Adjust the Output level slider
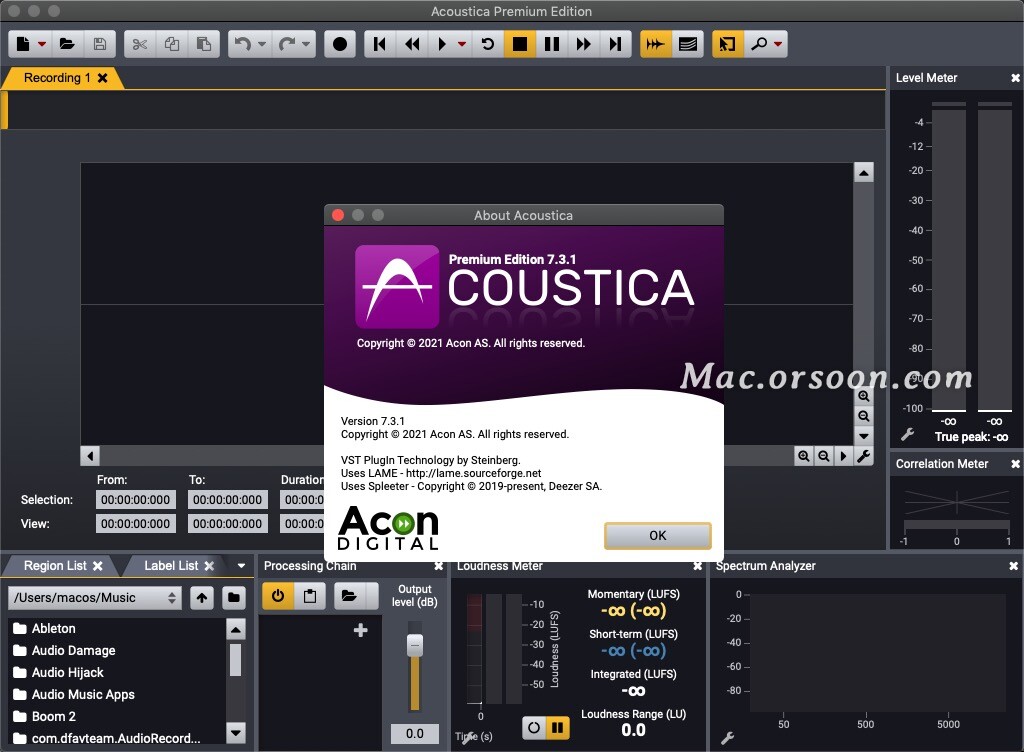This screenshot has width=1024, height=752. coord(415,645)
